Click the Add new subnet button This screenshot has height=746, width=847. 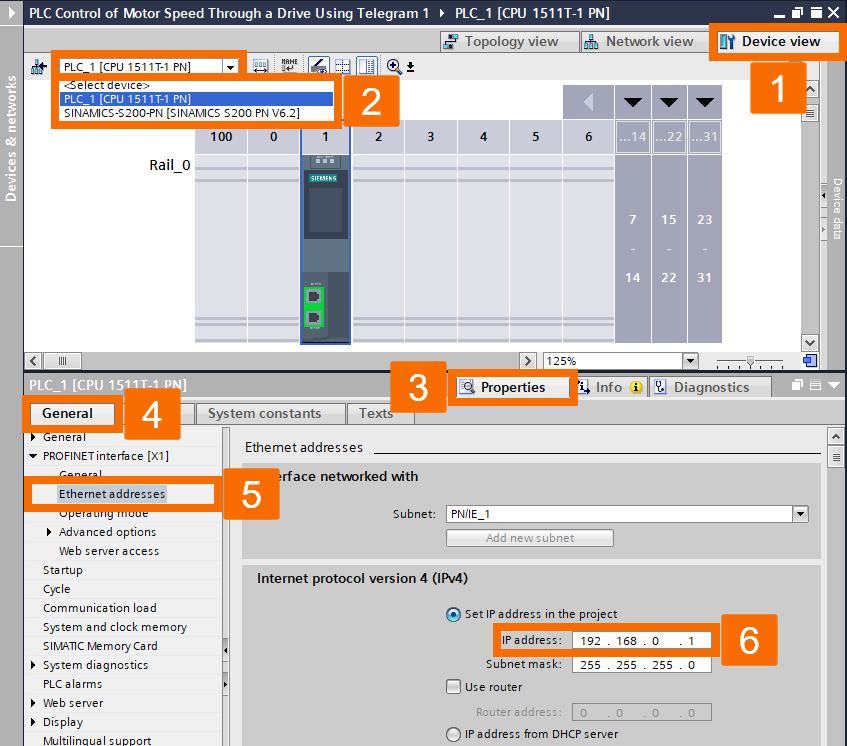click(529, 537)
